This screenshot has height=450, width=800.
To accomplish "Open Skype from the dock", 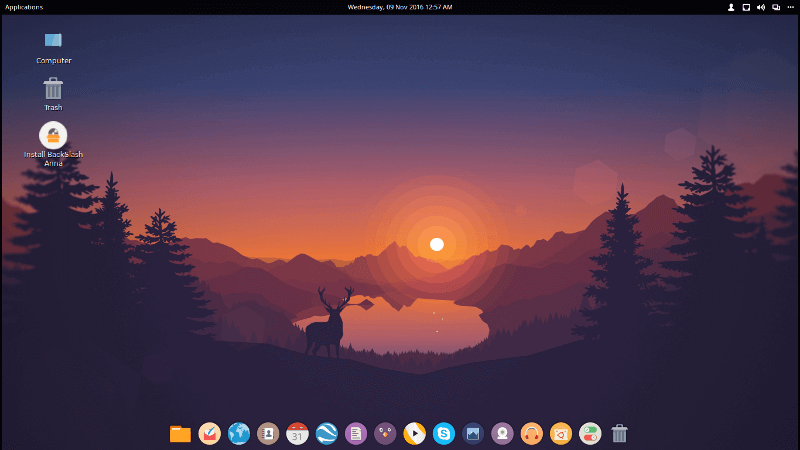I will coord(444,433).
